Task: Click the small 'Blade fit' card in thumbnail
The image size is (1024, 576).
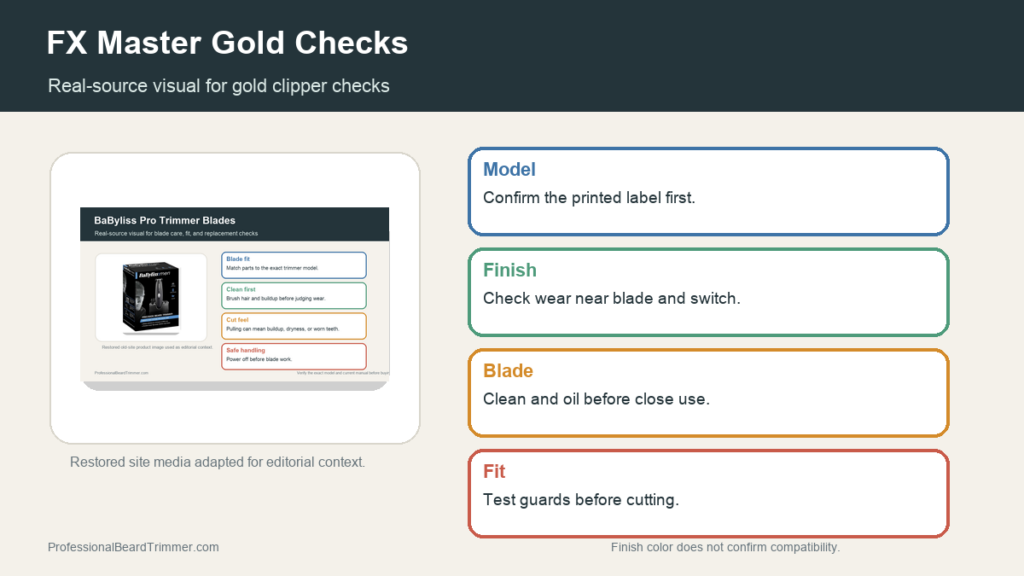Action: point(294,265)
